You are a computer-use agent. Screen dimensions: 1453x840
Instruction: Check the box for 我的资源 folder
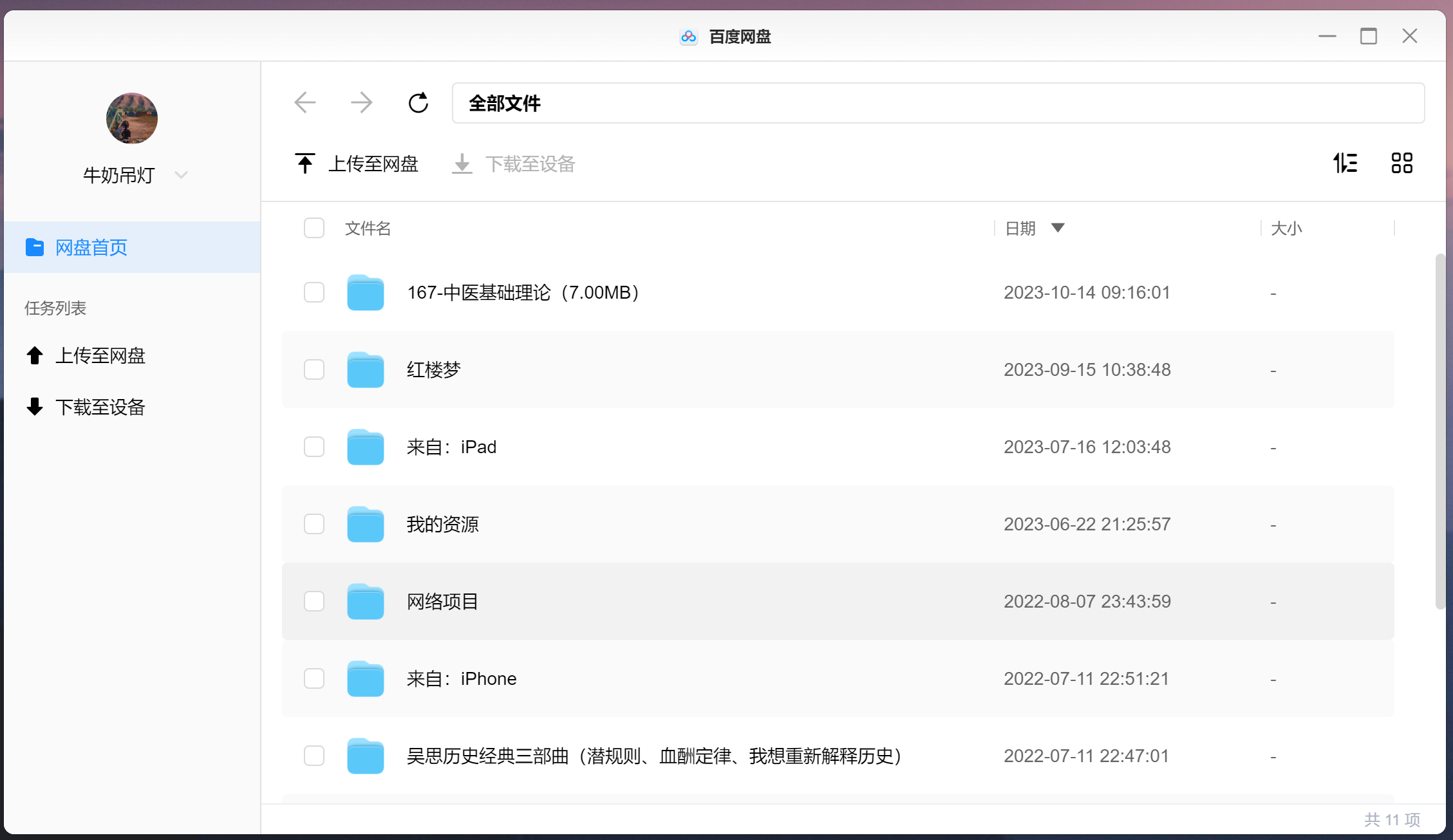coord(314,524)
